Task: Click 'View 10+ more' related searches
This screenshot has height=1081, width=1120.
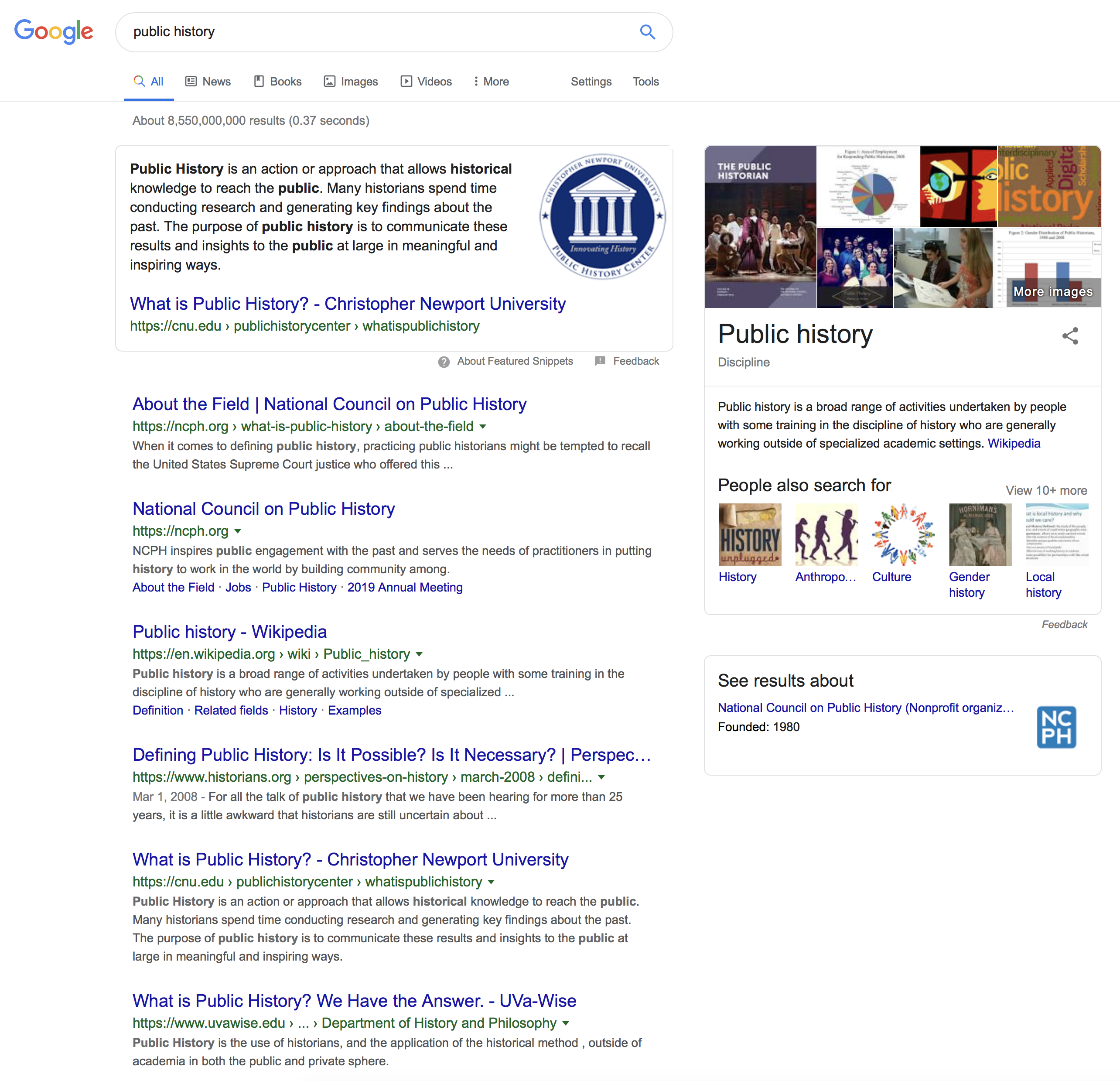Action: [1046, 490]
